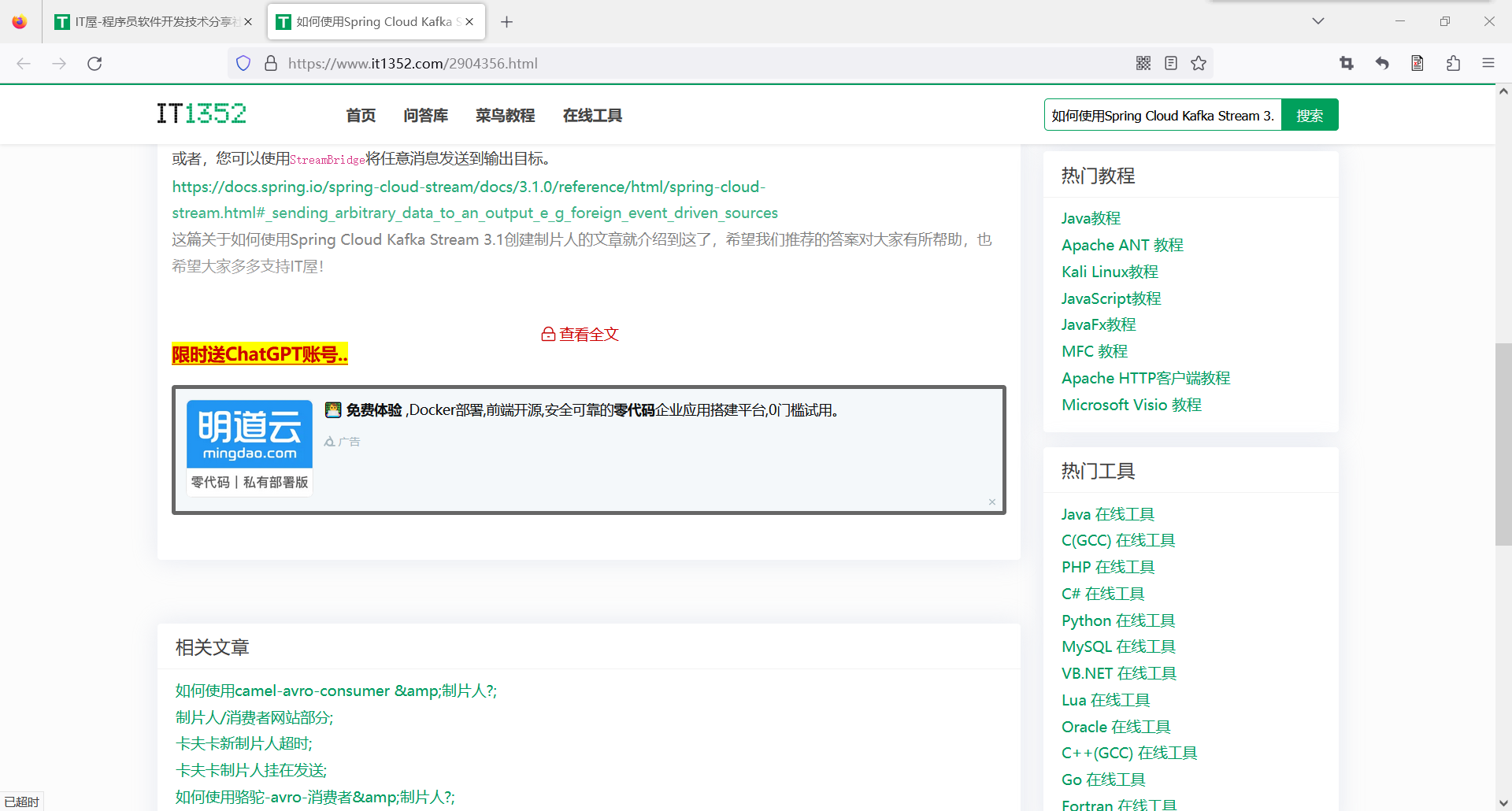Open Go 在线工具 link
Screen dimensions: 1512x811
pyautogui.click(x=1103, y=780)
